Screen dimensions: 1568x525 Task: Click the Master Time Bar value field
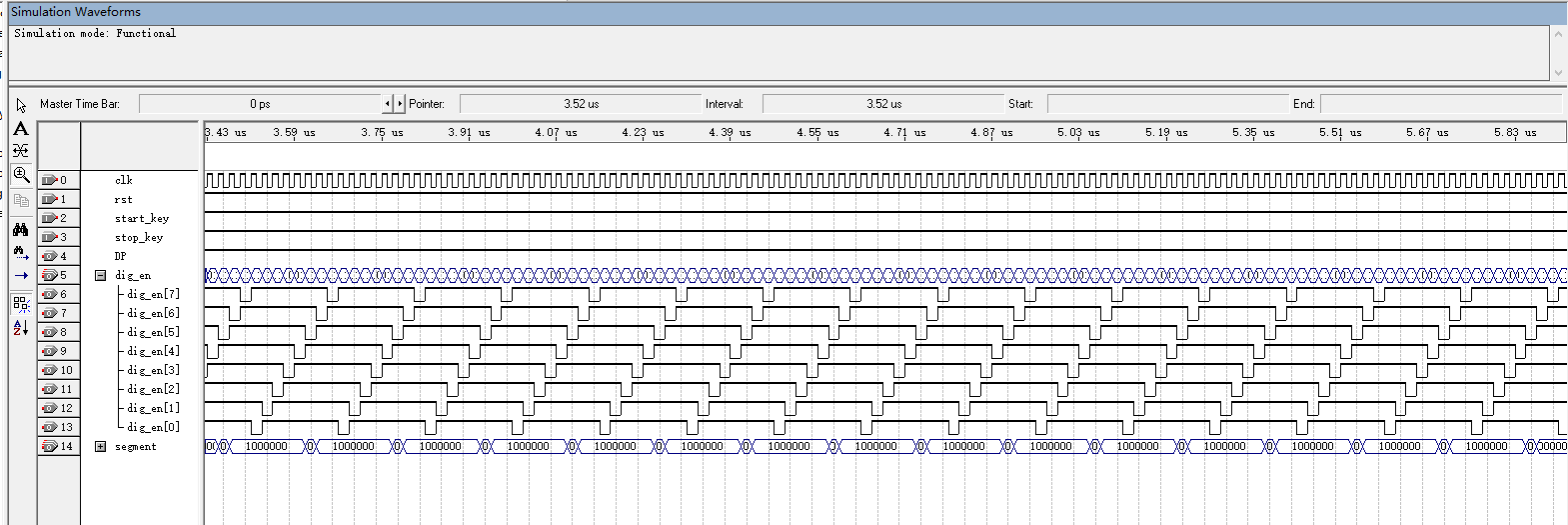pyautogui.click(x=260, y=104)
